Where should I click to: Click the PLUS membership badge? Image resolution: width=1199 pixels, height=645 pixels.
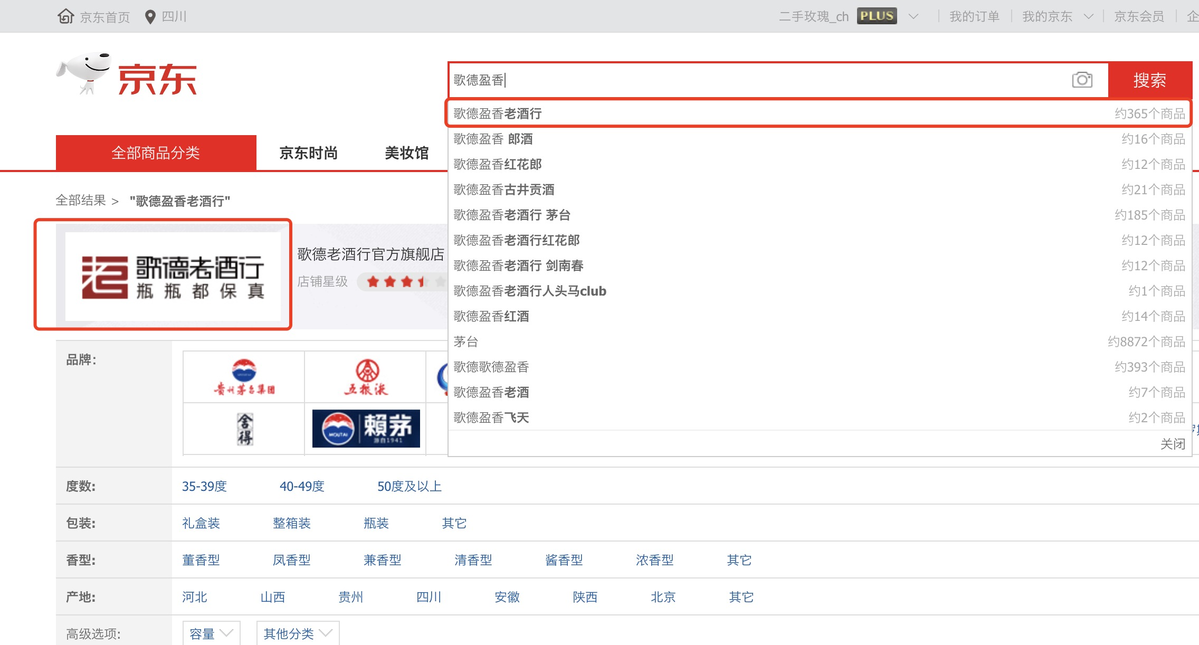coord(876,16)
